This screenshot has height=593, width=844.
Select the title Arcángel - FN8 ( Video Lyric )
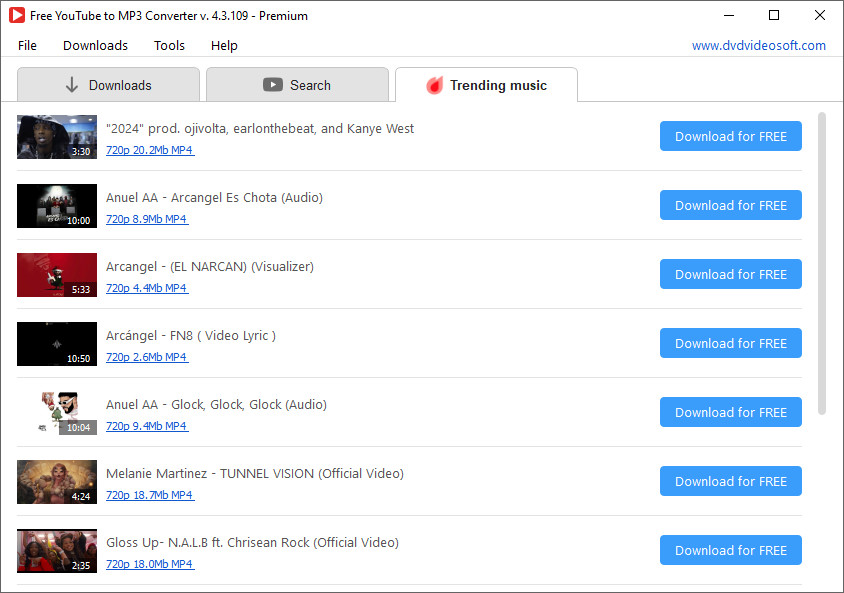coord(191,335)
